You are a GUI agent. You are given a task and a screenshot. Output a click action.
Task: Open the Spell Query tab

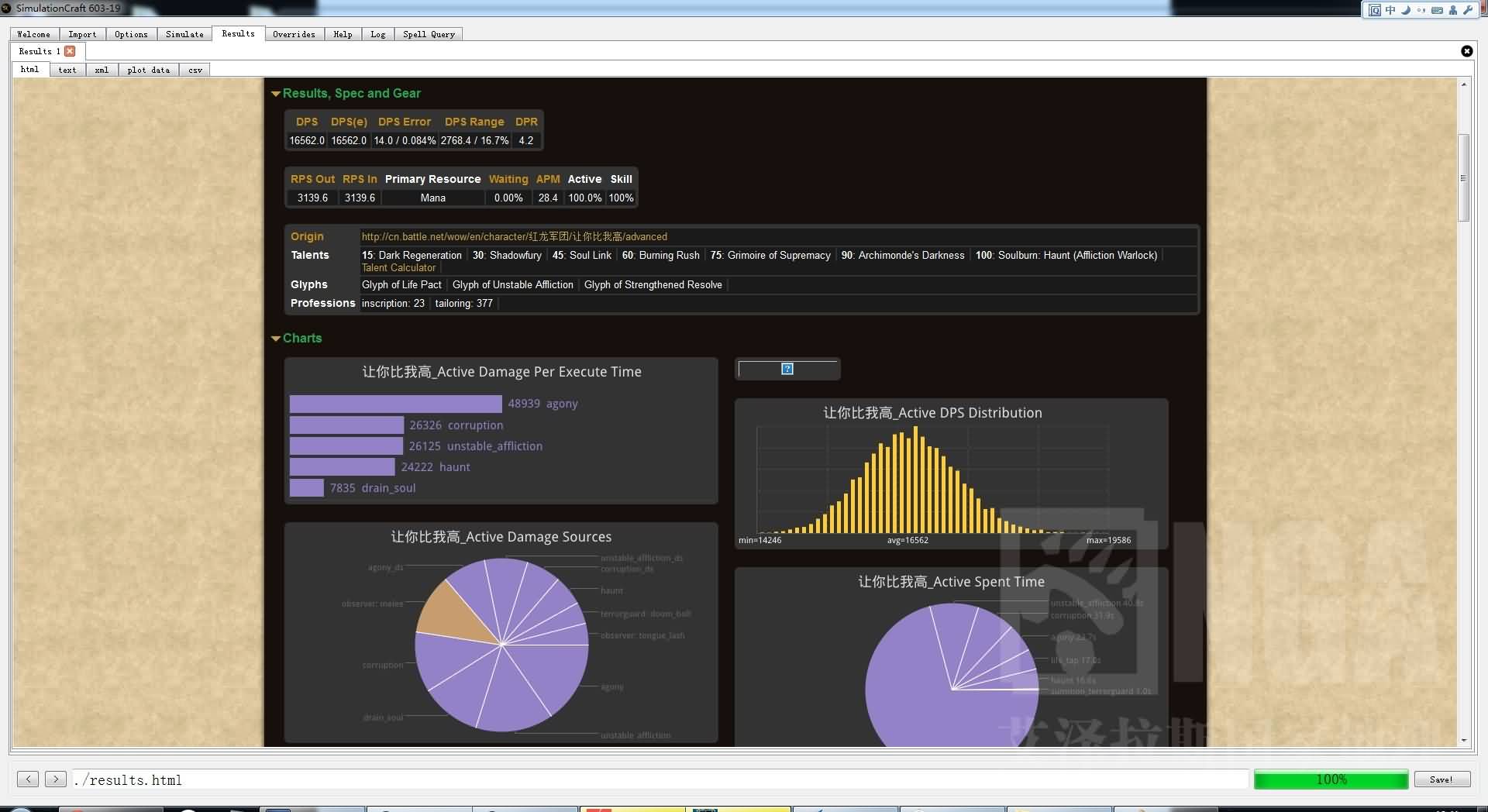[x=429, y=34]
